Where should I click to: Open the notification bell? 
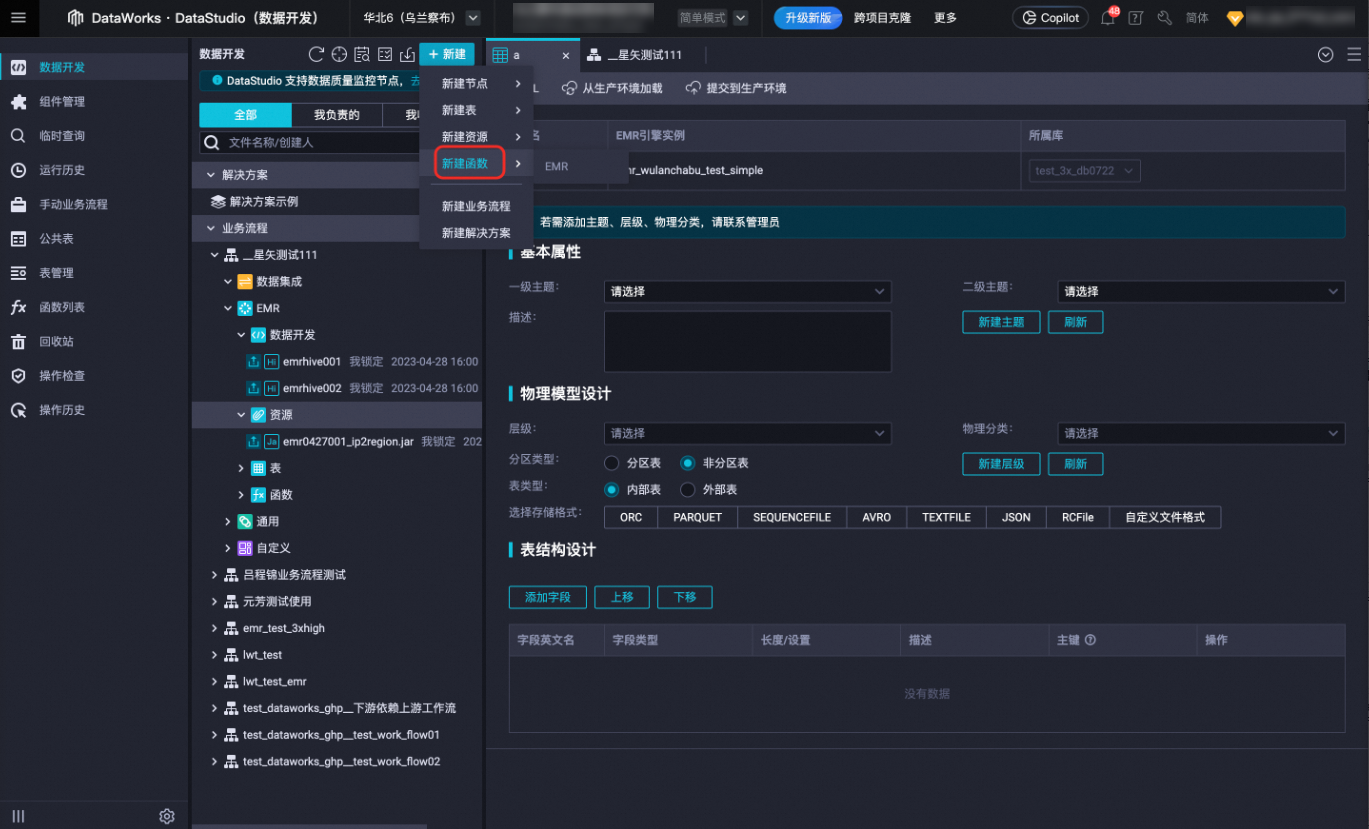click(1107, 18)
